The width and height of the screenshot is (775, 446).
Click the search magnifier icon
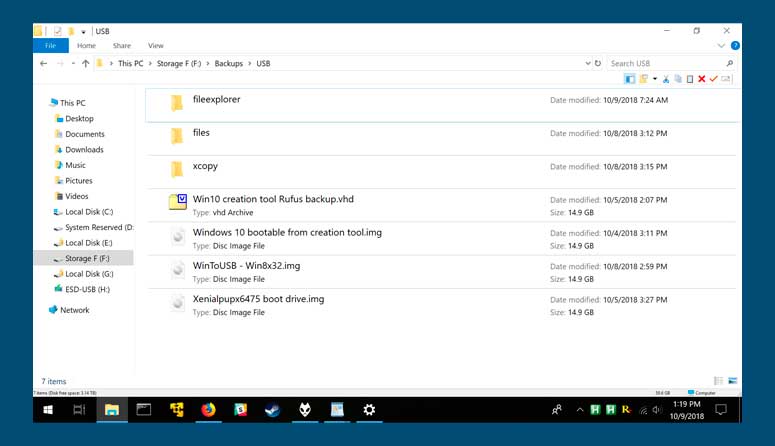pos(730,63)
